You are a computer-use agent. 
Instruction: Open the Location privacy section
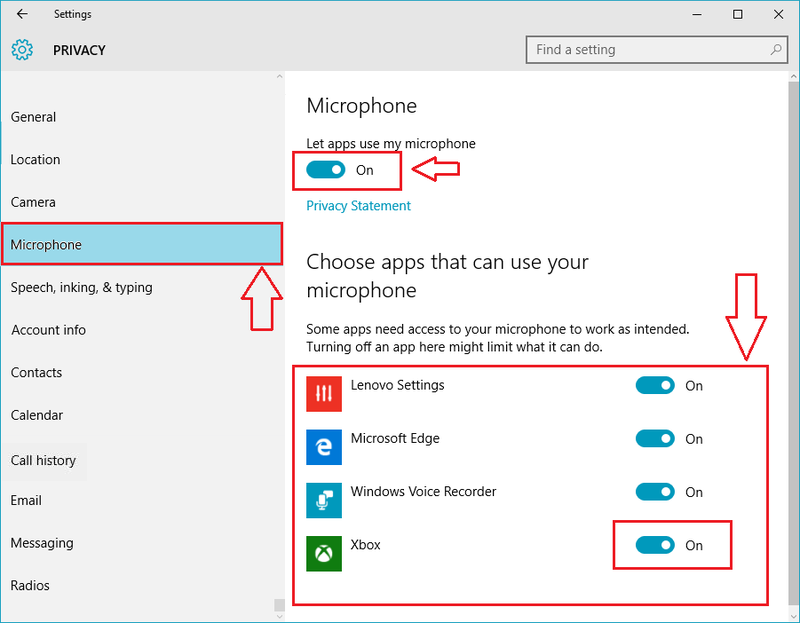(x=142, y=160)
